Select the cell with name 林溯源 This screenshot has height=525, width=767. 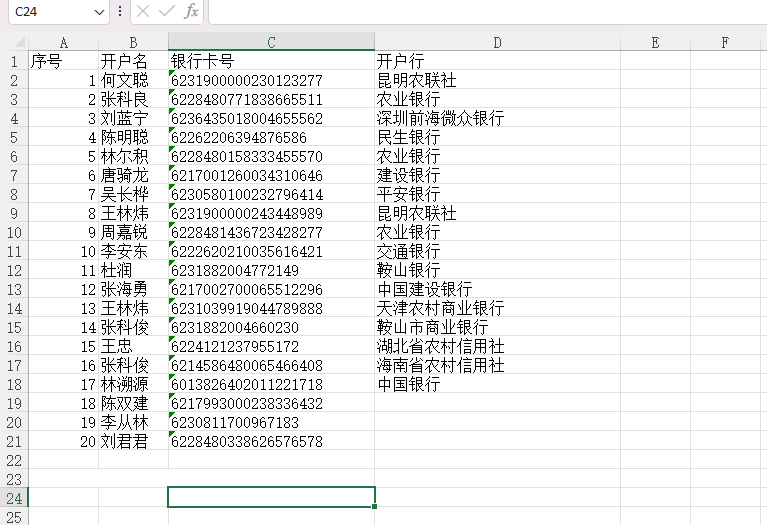(x=134, y=384)
